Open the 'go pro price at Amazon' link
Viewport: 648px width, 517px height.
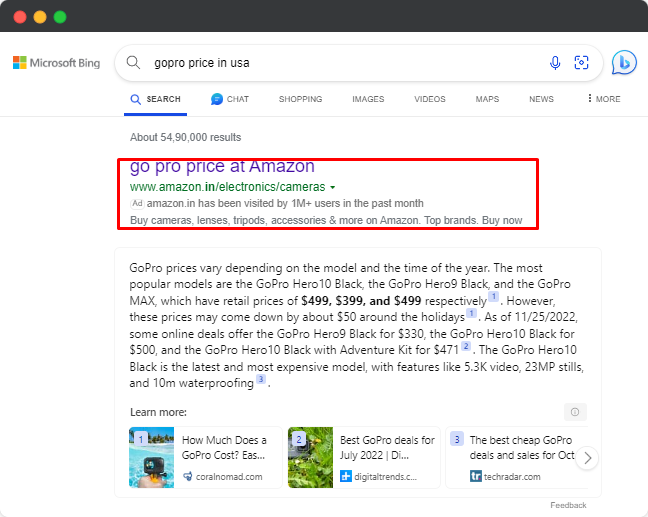click(222, 167)
